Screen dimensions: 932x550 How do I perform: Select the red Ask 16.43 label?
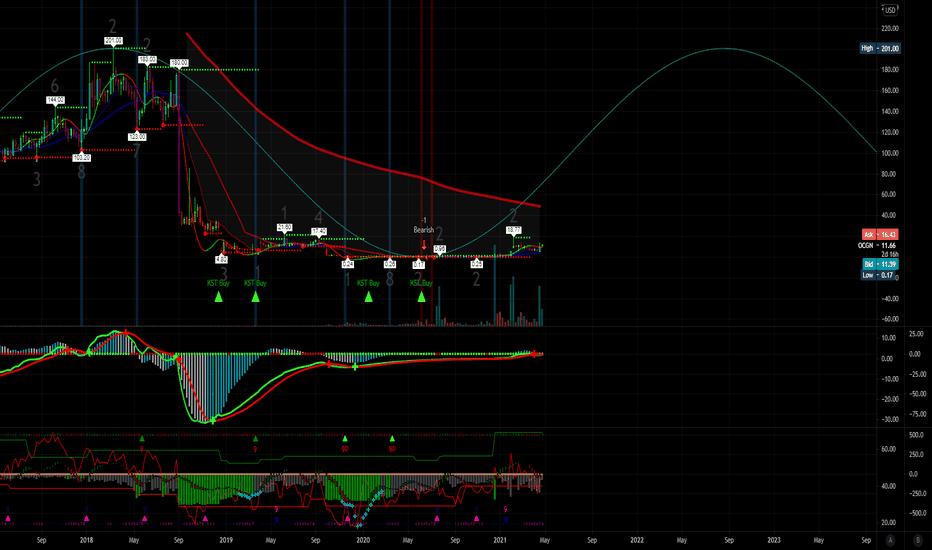[x=880, y=235]
